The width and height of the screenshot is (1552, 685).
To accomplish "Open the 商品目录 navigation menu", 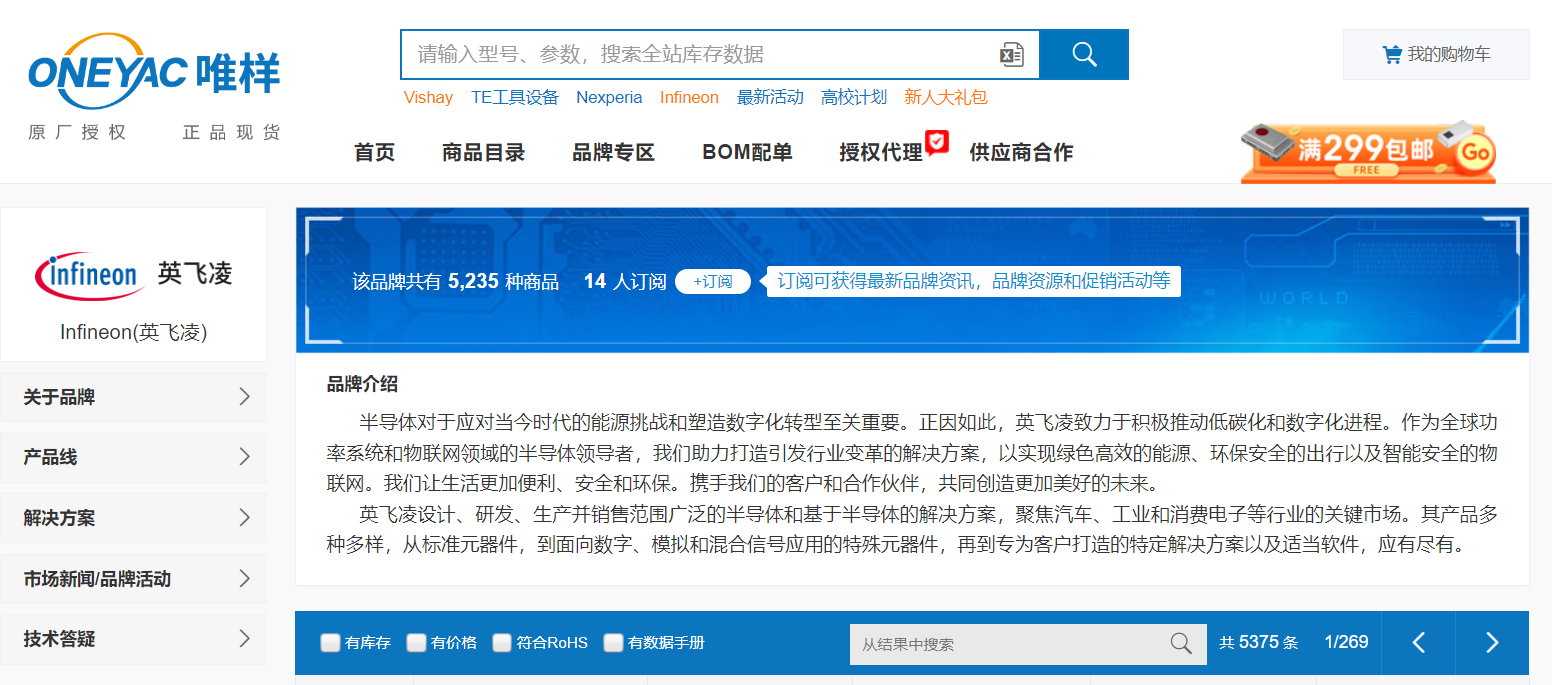I will pyautogui.click(x=483, y=152).
